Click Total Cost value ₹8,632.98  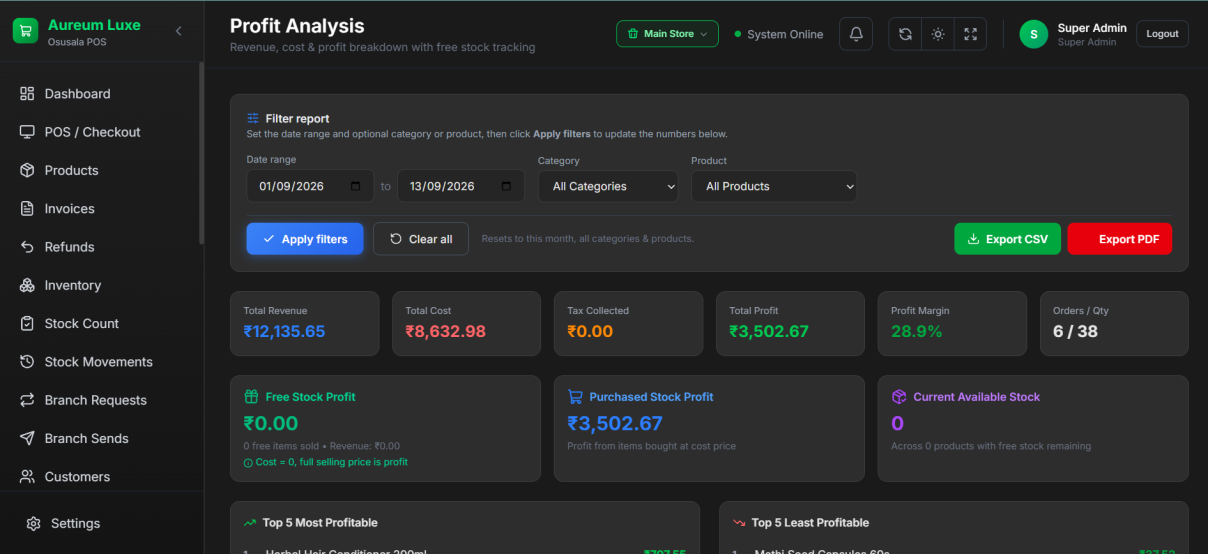click(446, 331)
